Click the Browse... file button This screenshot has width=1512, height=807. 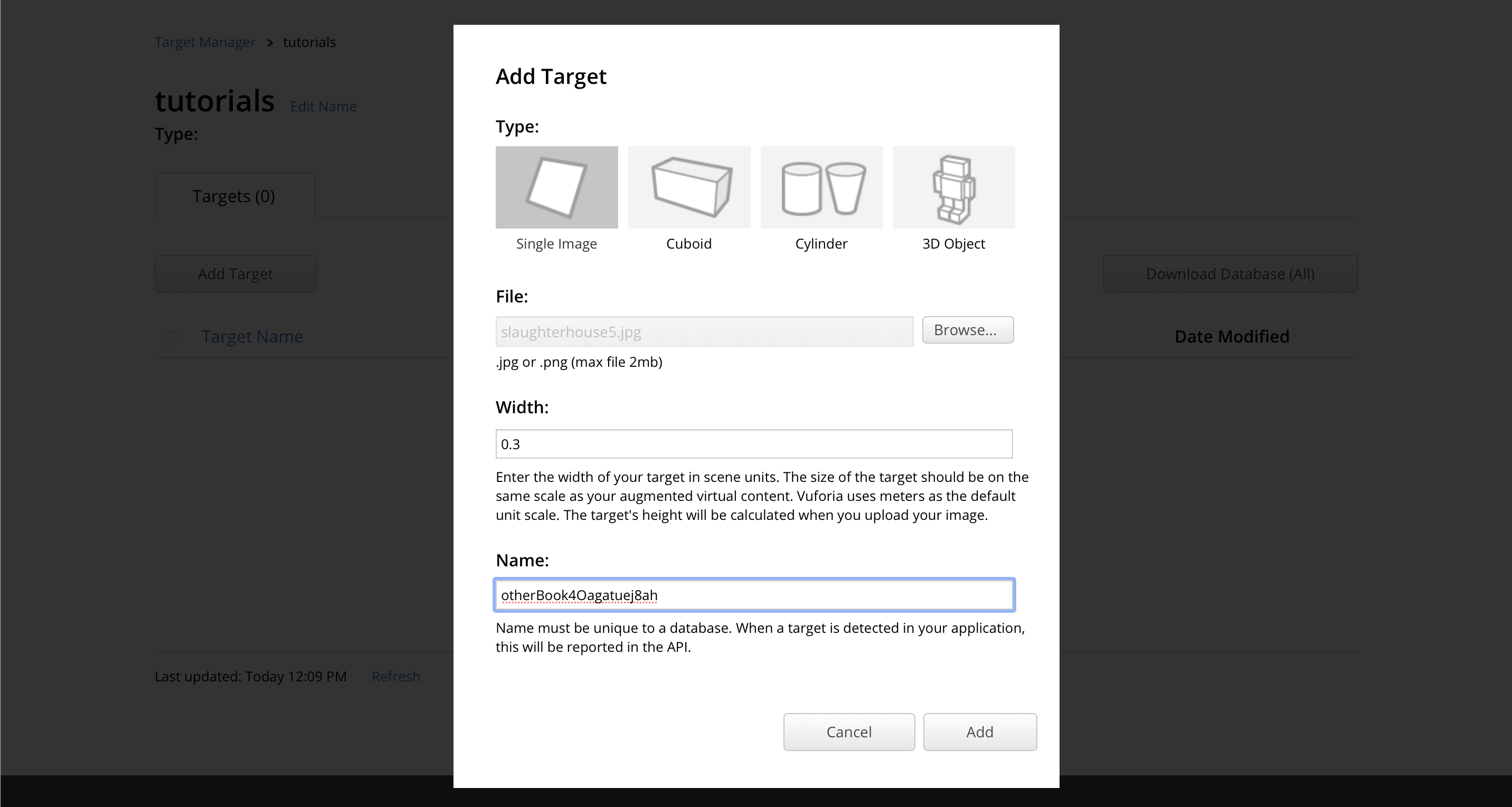click(967, 330)
